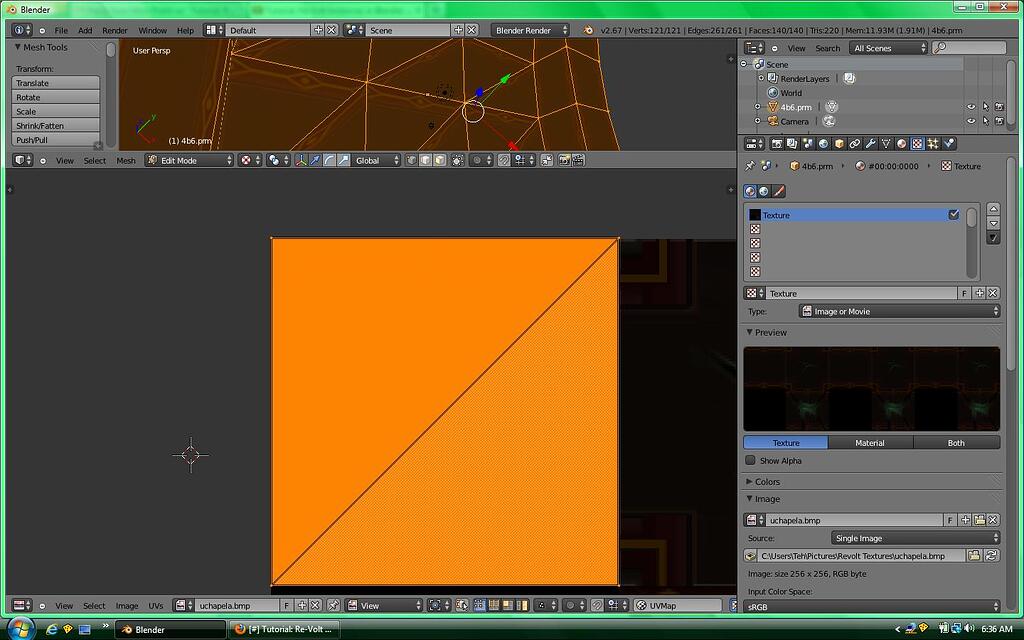Open the Blender Render engine dropdown
Screen dimensions: 1024x640
pos(530,30)
